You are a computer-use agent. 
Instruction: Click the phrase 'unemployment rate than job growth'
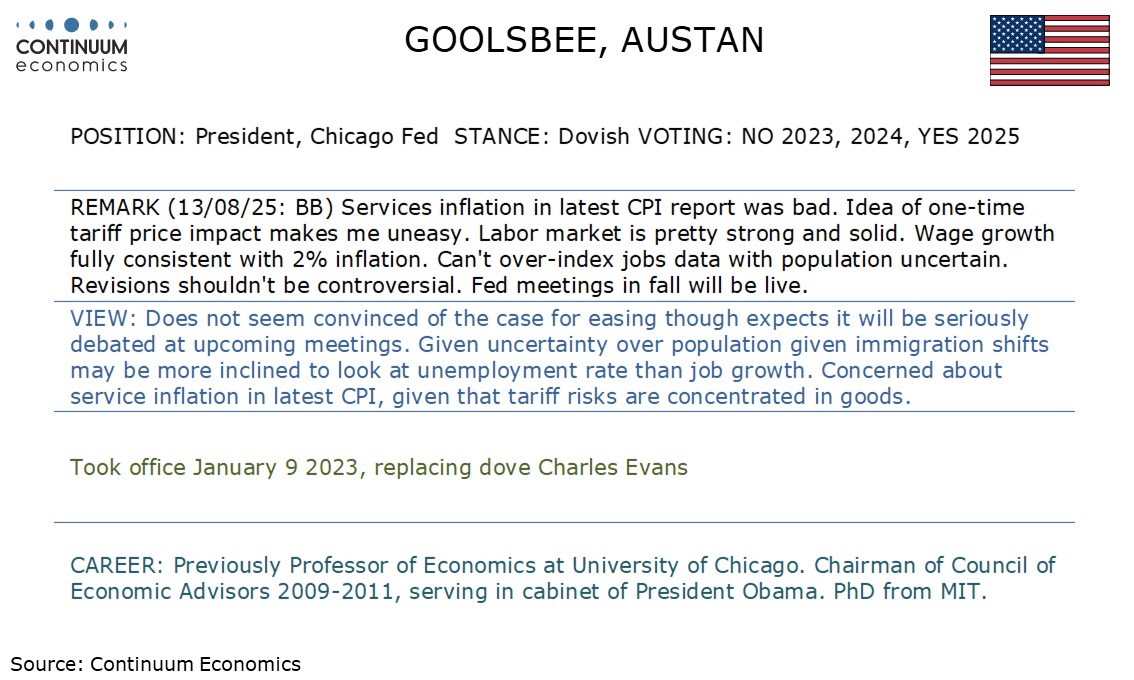(x=611, y=371)
